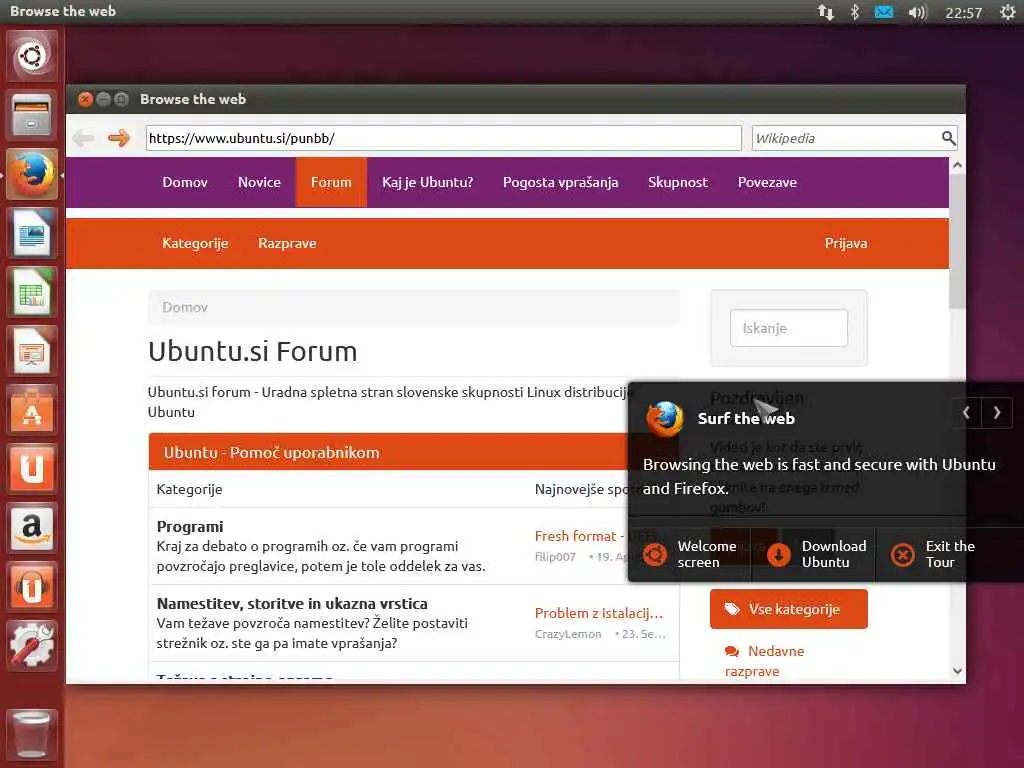Open the Bluetooth indicator
The width and height of the screenshot is (1024, 768).
[x=854, y=12]
